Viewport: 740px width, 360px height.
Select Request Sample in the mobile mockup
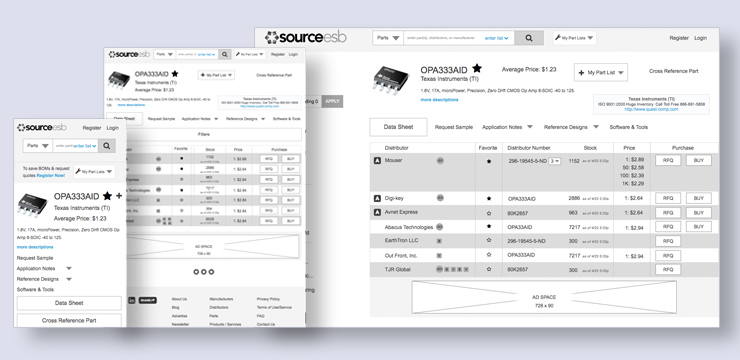pyautogui.click(x=35, y=258)
